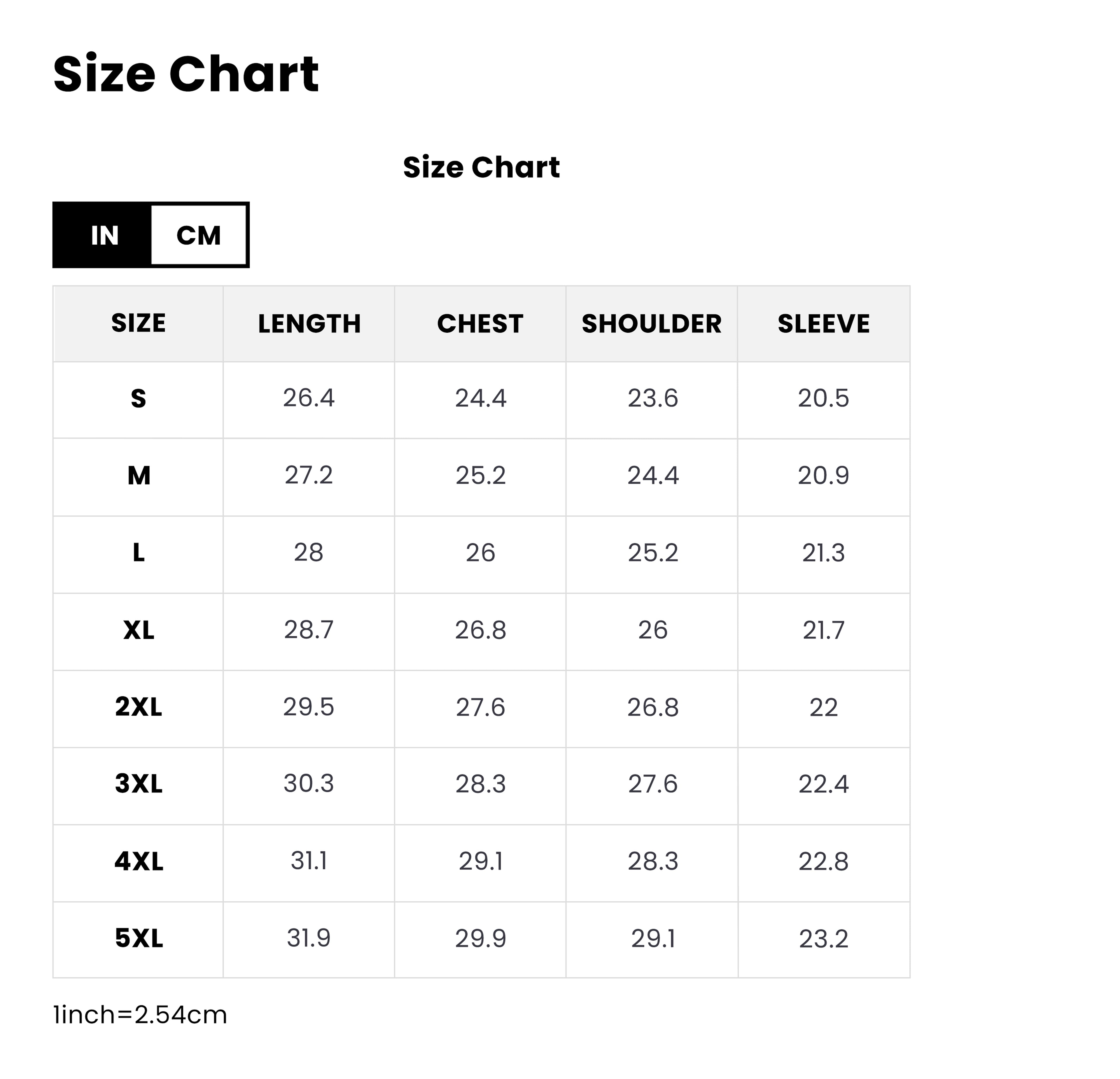Click the SLEEVE column header
The image size is (1120, 1079).
pos(823,324)
